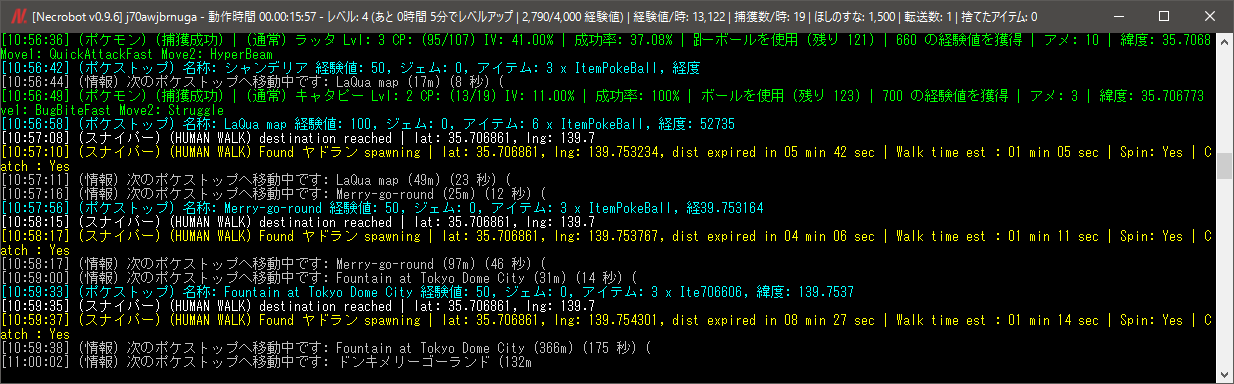Select the 10:56:58 LaQua map pokestop line
The width and height of the screenshot is (1234, 384).
point(368,124)
